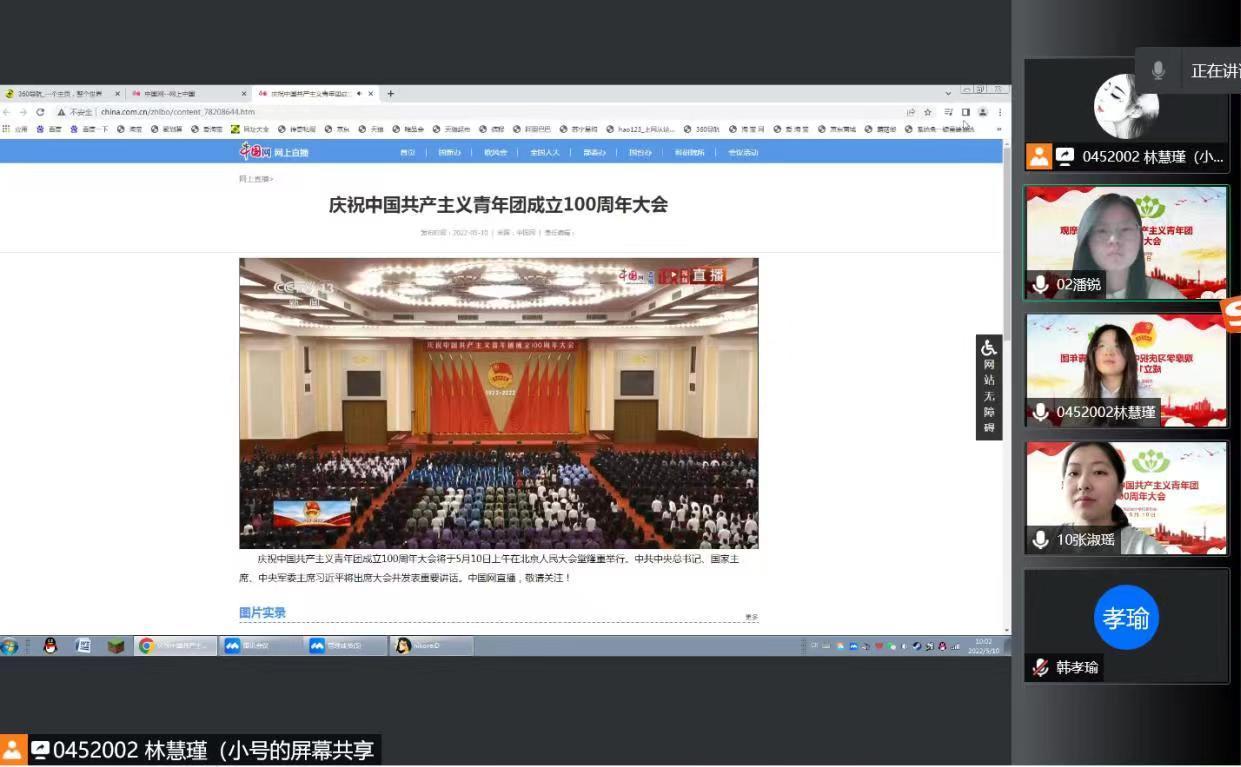
Task: Expand the bookmarks overflow chevron
Action: [998, 129]
